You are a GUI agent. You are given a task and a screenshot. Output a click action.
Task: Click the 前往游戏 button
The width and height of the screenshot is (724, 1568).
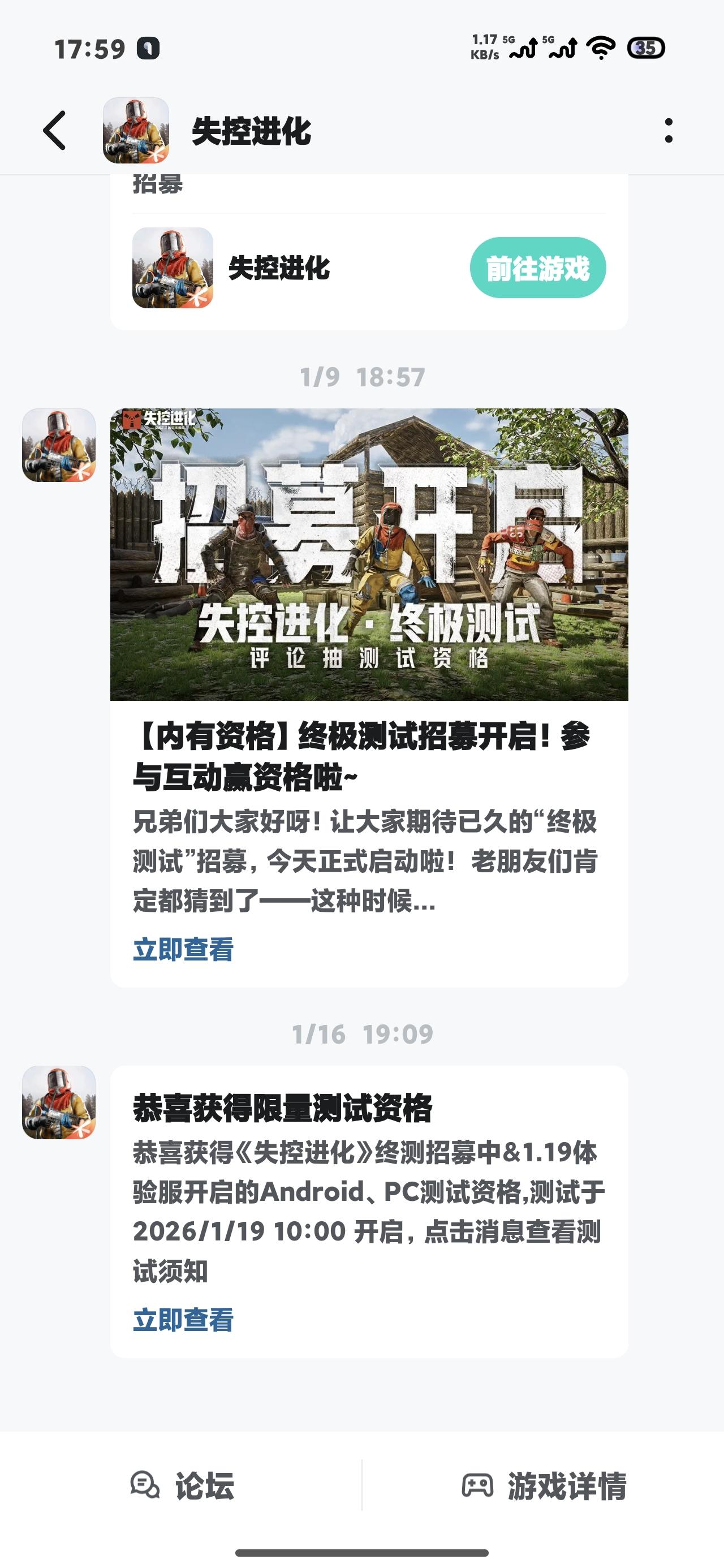(538, 268)
